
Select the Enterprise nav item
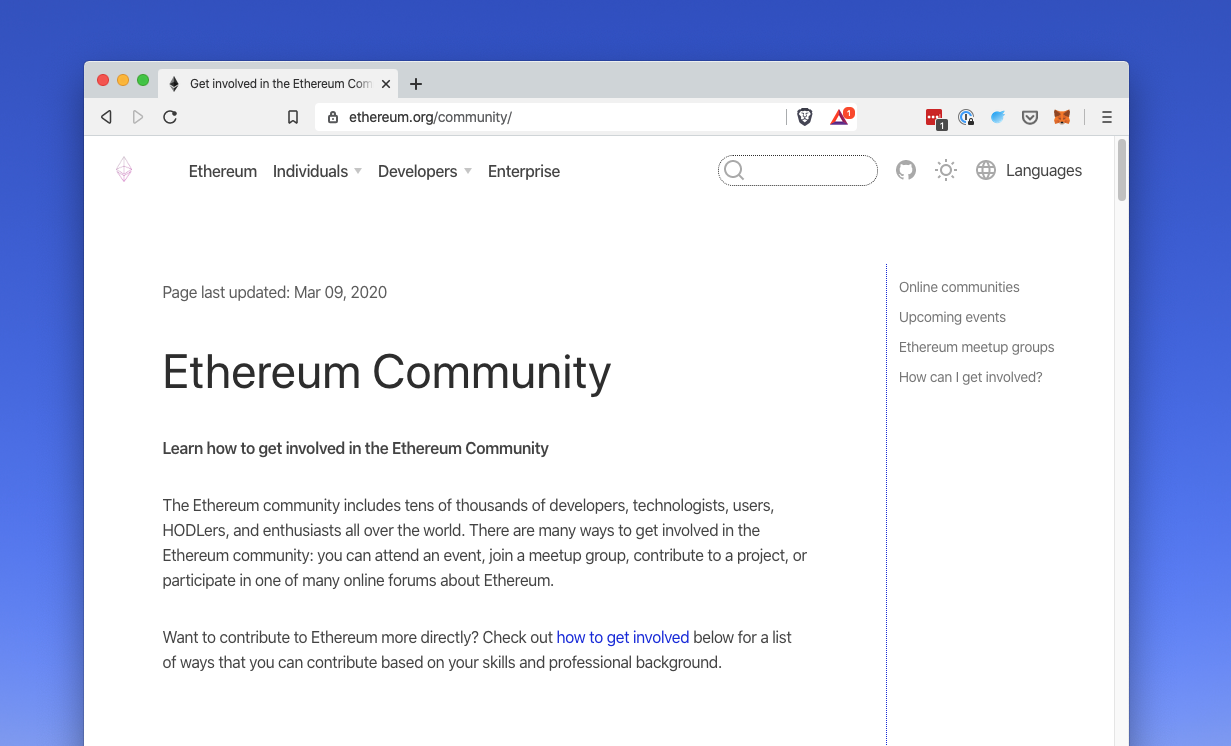pos(524,171)
